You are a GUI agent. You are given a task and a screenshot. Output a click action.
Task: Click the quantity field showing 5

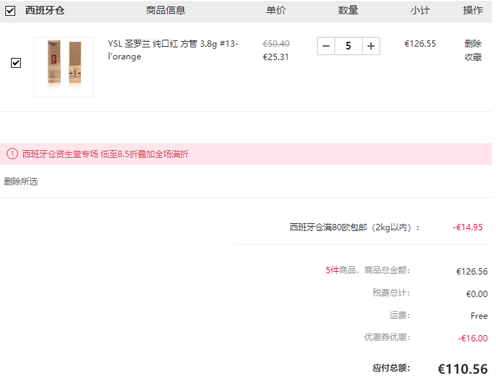coord(348,46)
